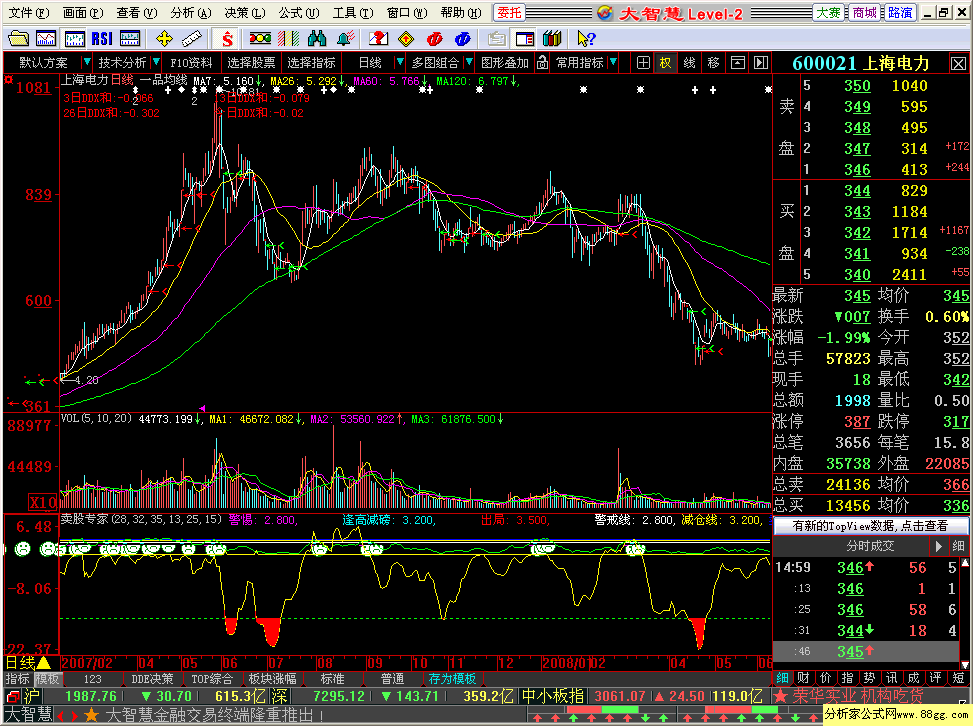Image resolution: width=973 pixels, height=726 pixels.
Task: Expand the 多图组合 dropdown arrow
Action: (469, 62)
